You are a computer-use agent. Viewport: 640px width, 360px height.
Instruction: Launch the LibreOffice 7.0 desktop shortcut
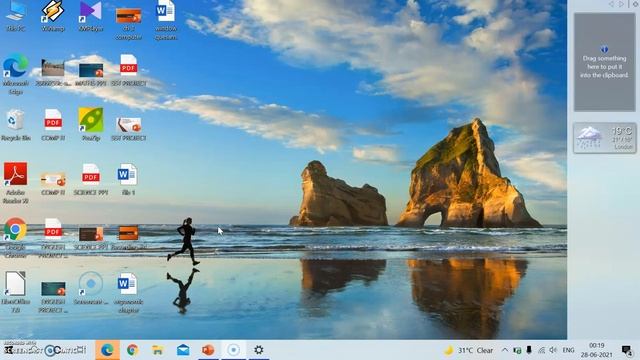tap(16, 291)
